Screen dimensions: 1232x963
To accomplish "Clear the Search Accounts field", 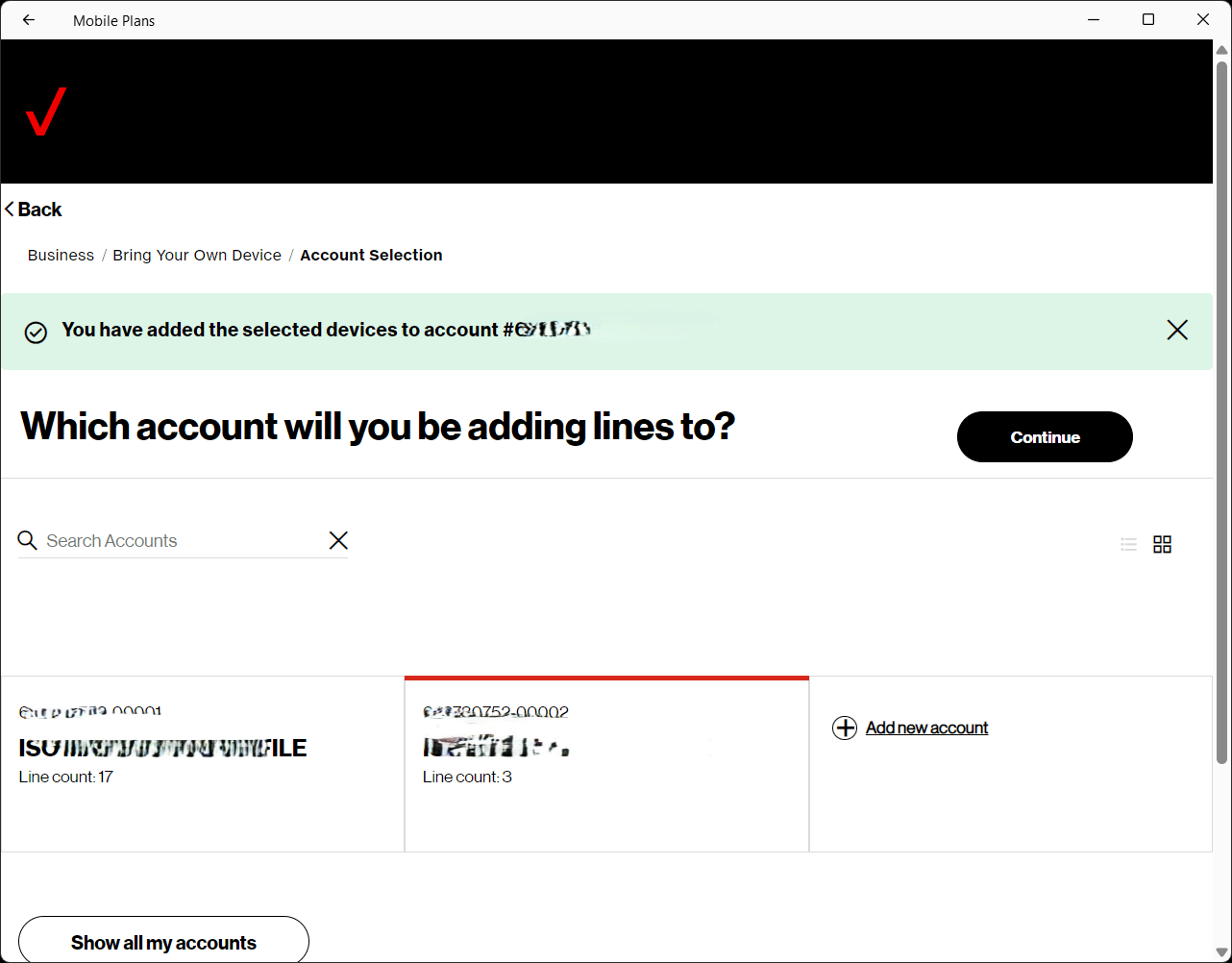I will click(x=338, y=540).
